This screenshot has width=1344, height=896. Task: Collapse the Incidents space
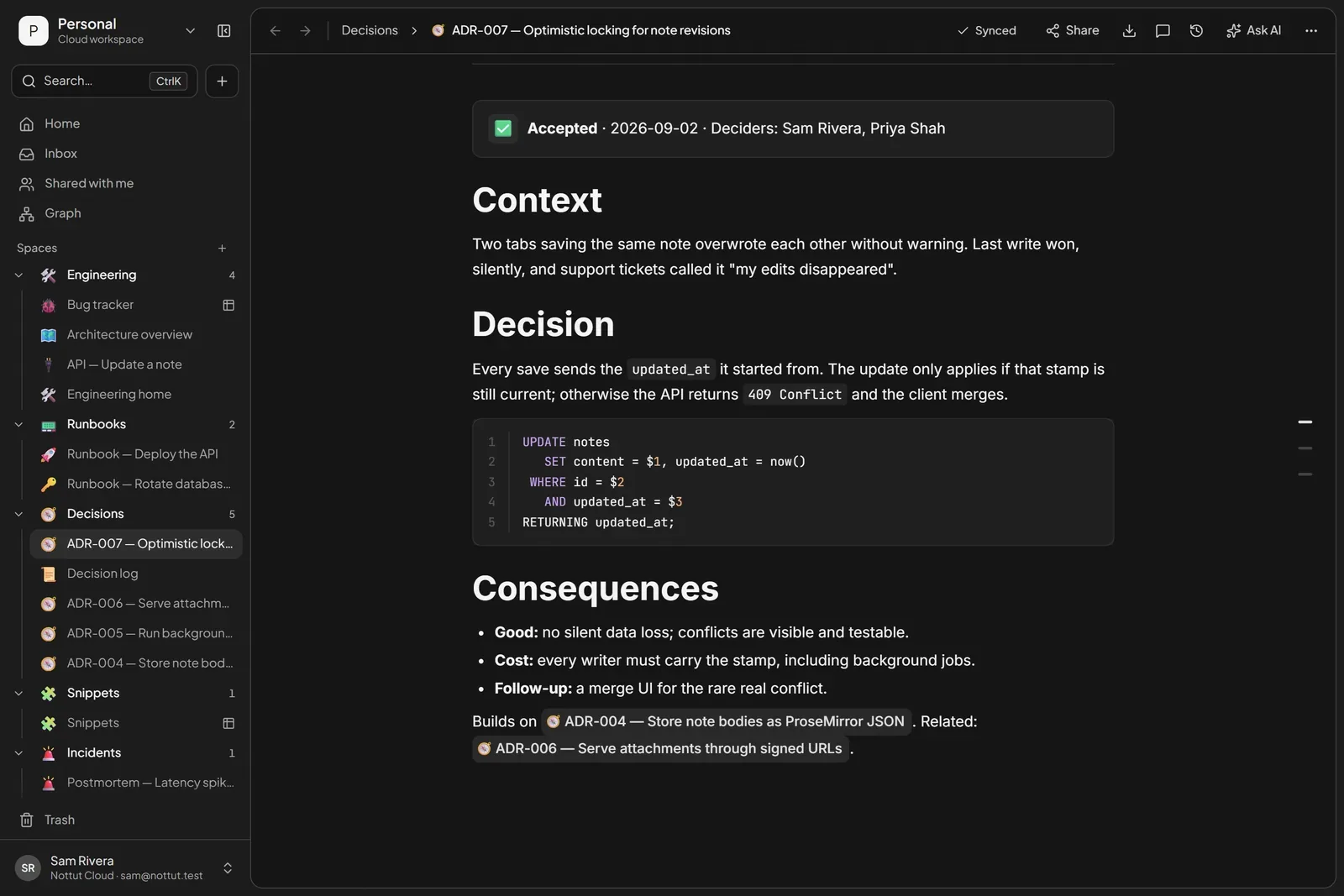(x=18, y=753)
